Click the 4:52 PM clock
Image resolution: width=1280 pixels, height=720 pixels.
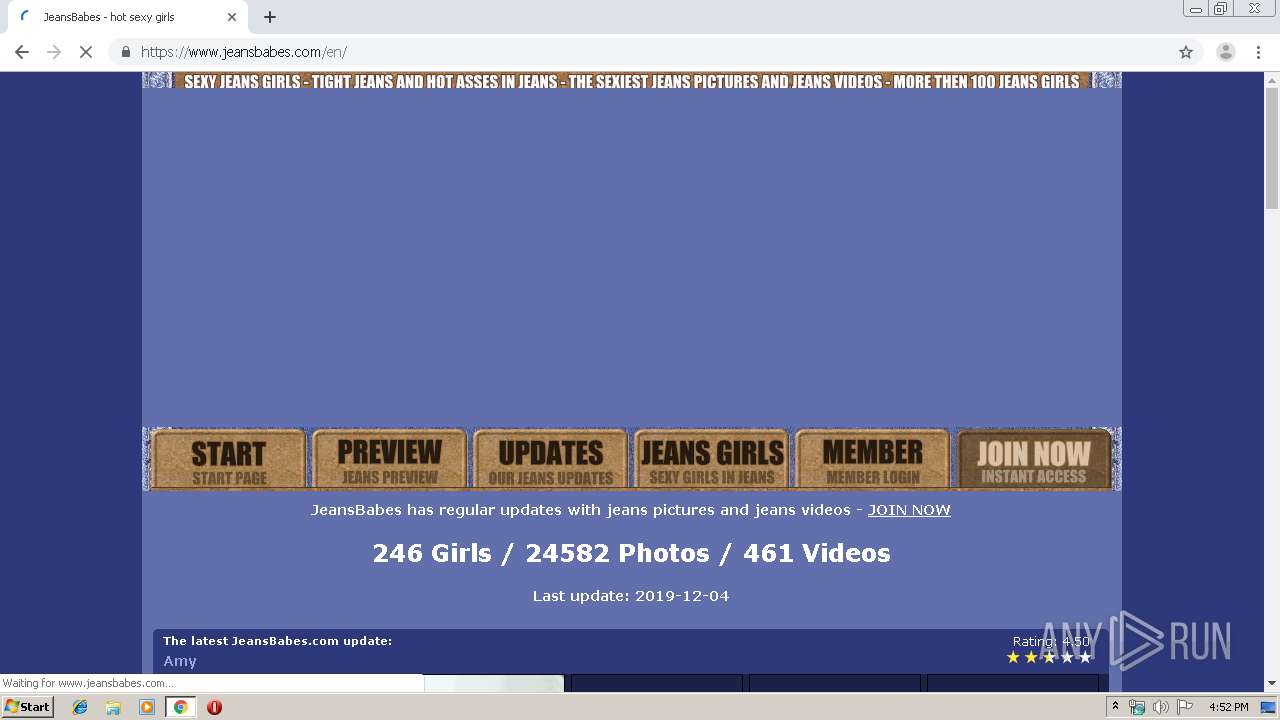(x=1228, y=707)
